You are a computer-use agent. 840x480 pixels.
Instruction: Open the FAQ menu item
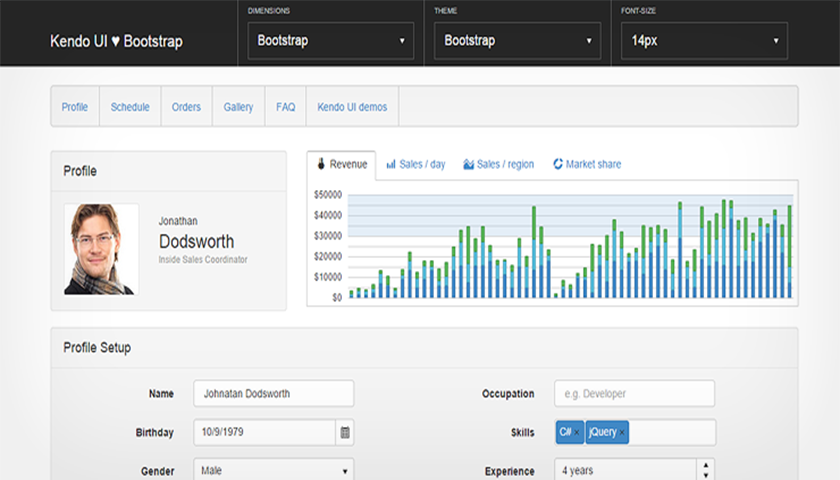285,107
